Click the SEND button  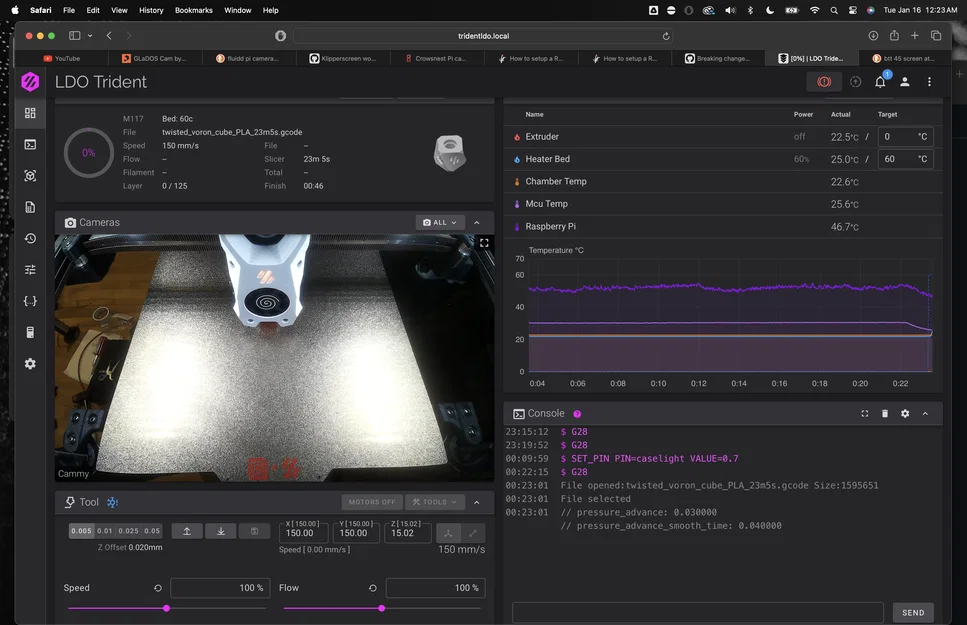tap(913, 613)
